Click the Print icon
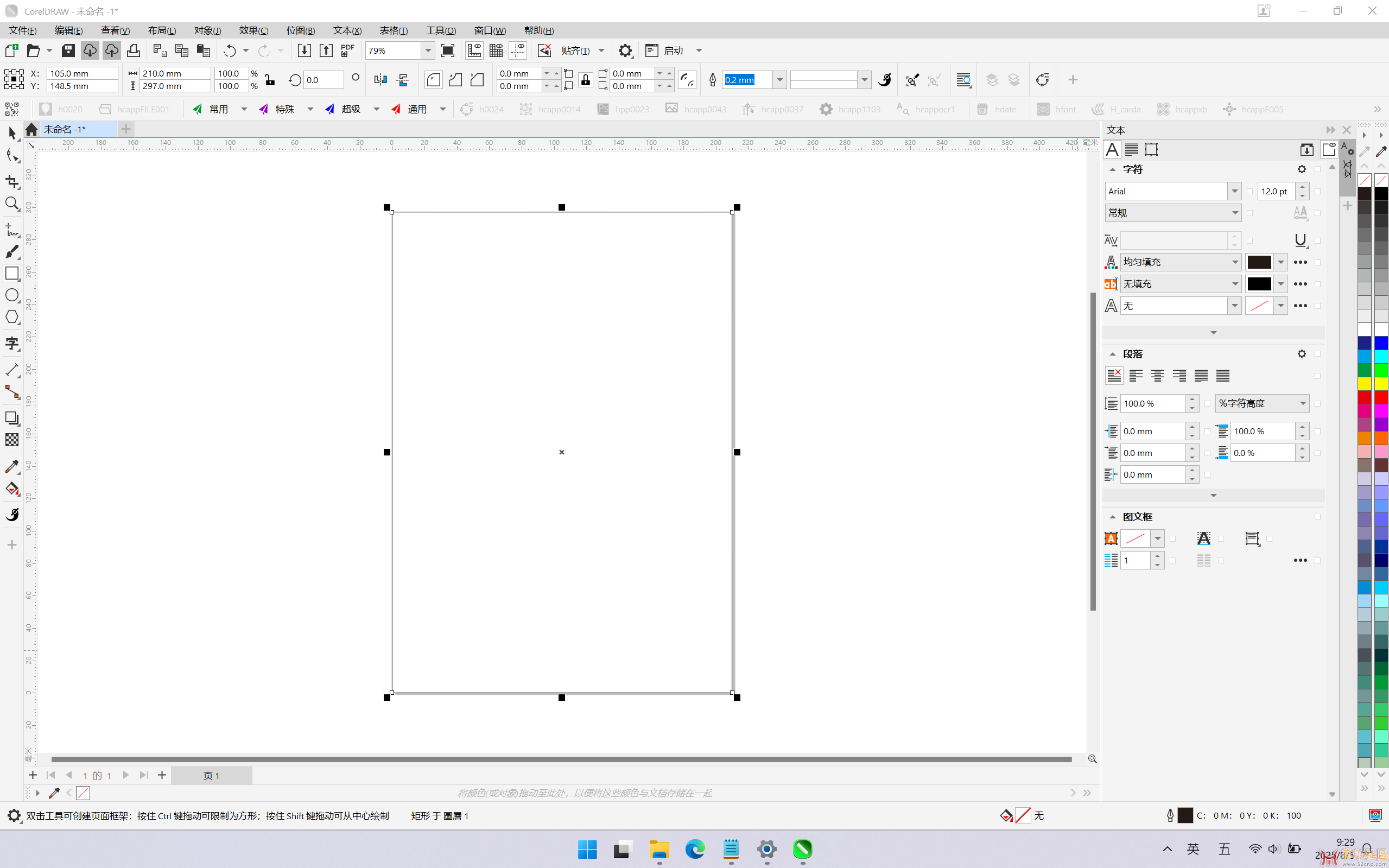The width and height of the screenshot is (1389, 868). [x=134, y=50]
